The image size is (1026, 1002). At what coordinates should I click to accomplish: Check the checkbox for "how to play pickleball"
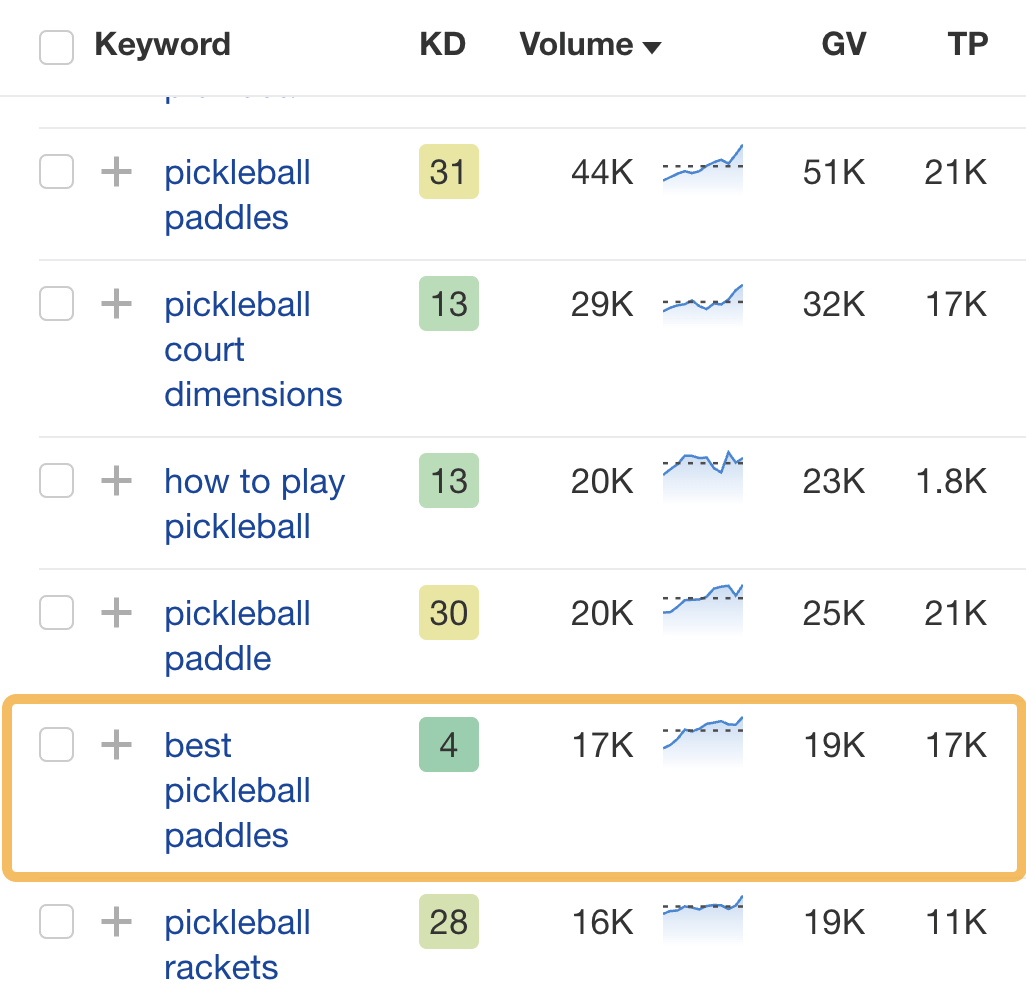click(x=56, y=481)
